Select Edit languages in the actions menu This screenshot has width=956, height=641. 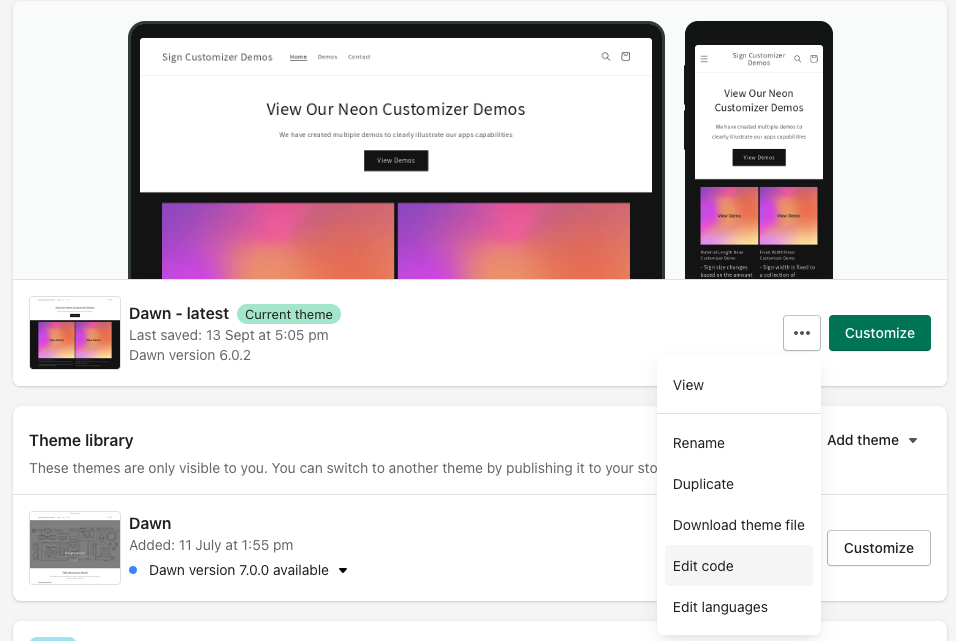pyautogui.click(x=720, y=607)
